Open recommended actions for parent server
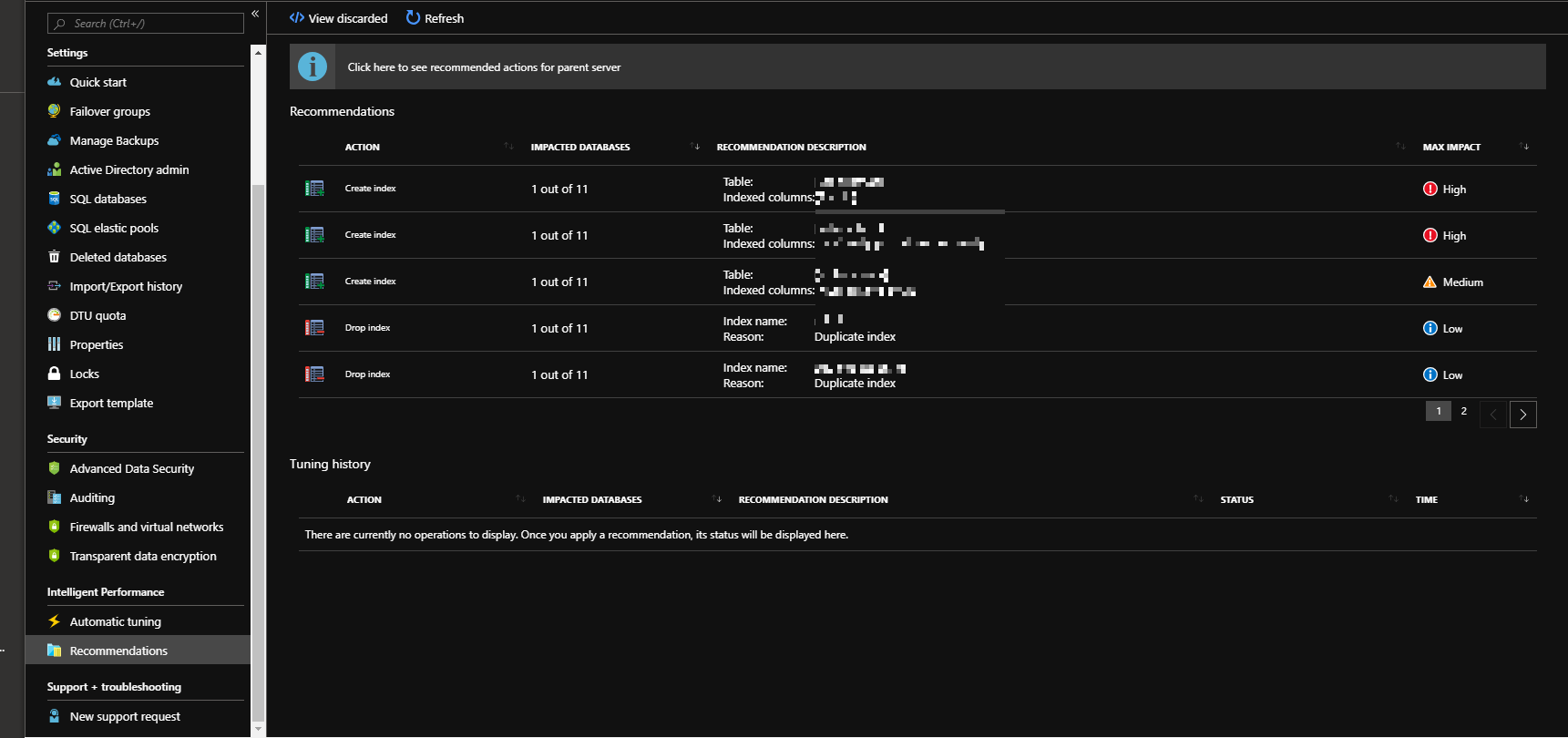This screenshot has height=738, width=1568. pos(484,67)
